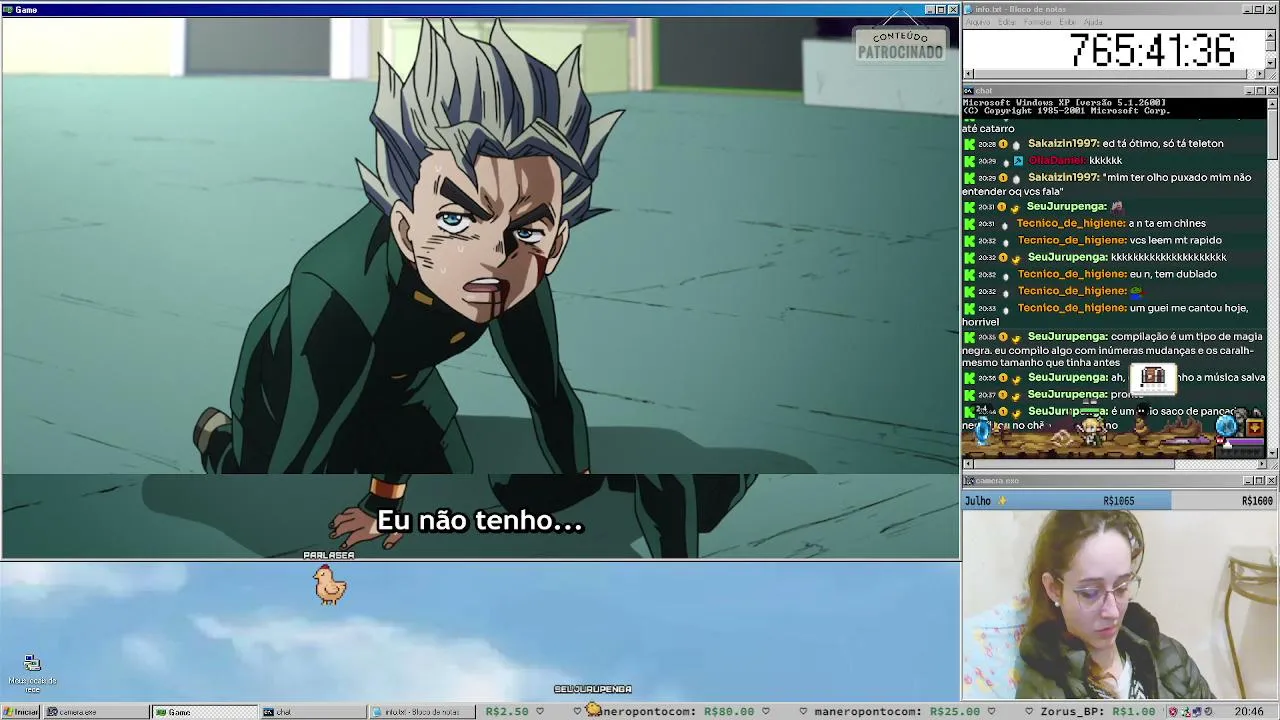Viewport: 1280px width, 720px height.
Task: Click the 20:46 system clock
Action: point(1249,712)
